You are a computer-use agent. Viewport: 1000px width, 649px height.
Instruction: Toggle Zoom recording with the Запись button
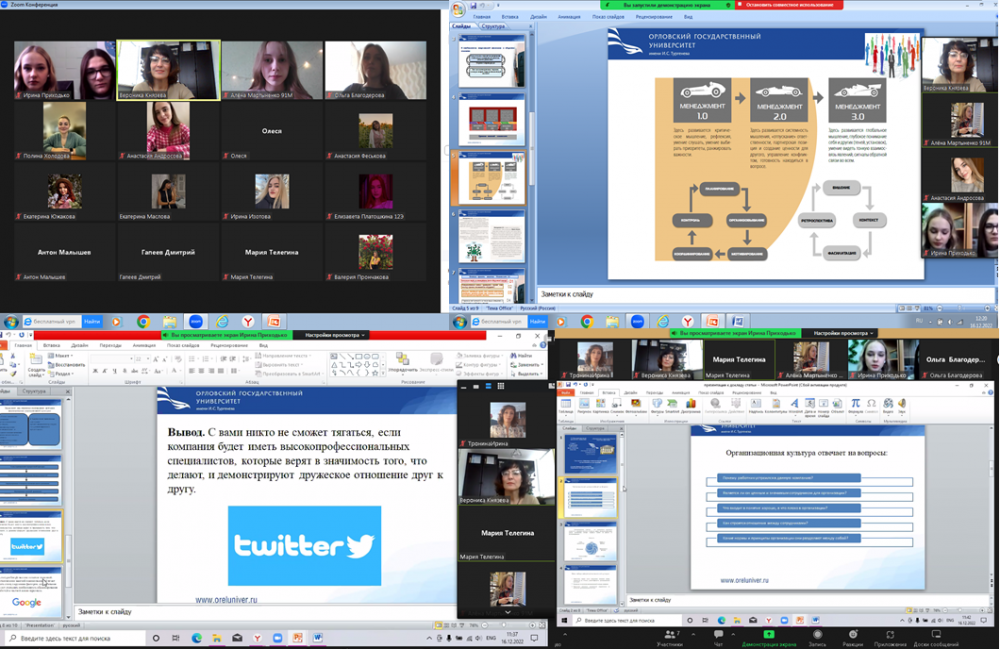(816, 636)
